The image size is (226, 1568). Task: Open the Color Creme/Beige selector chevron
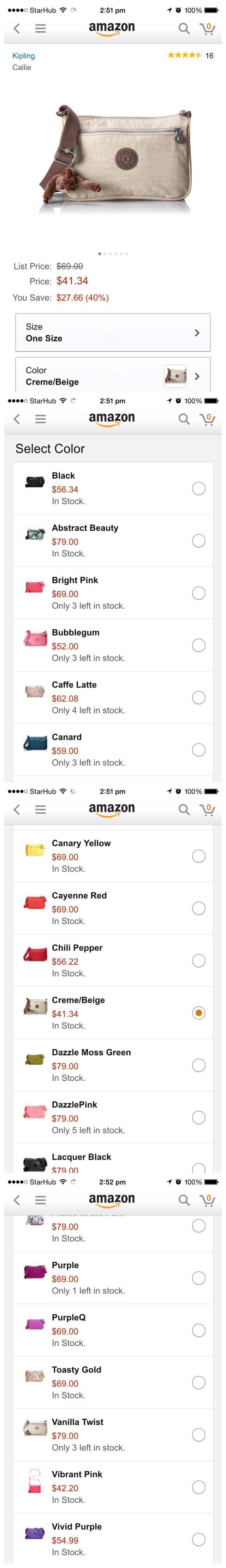click(x=197, y=376)
